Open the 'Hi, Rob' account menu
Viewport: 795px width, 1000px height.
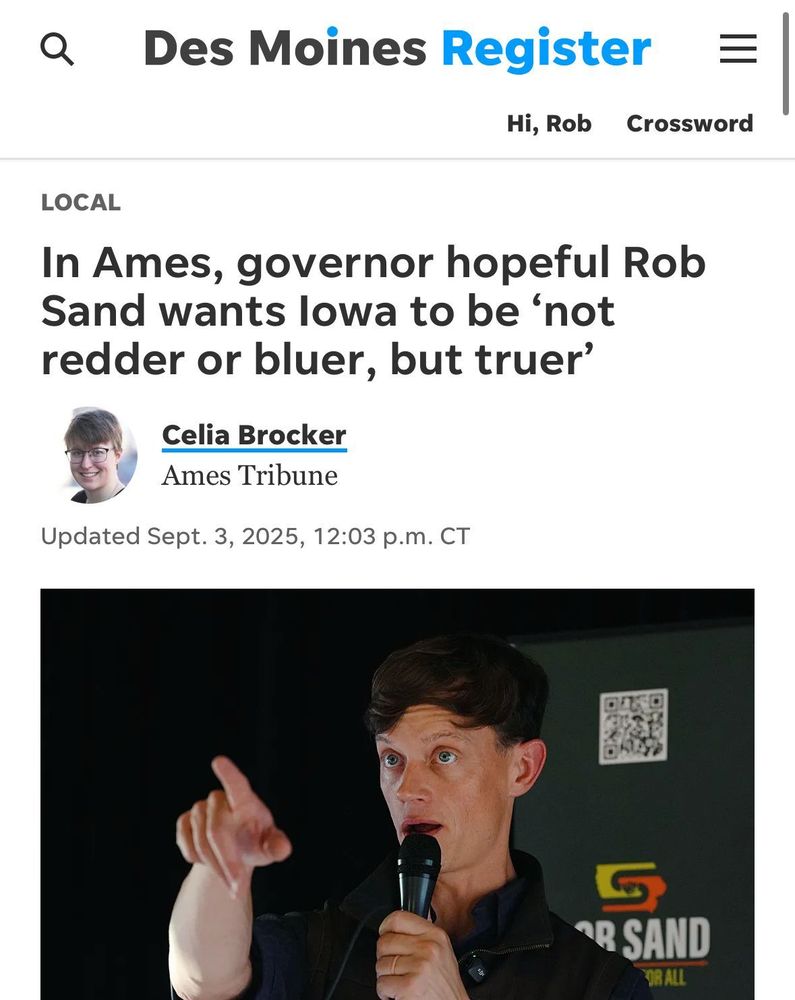(549, 123)
